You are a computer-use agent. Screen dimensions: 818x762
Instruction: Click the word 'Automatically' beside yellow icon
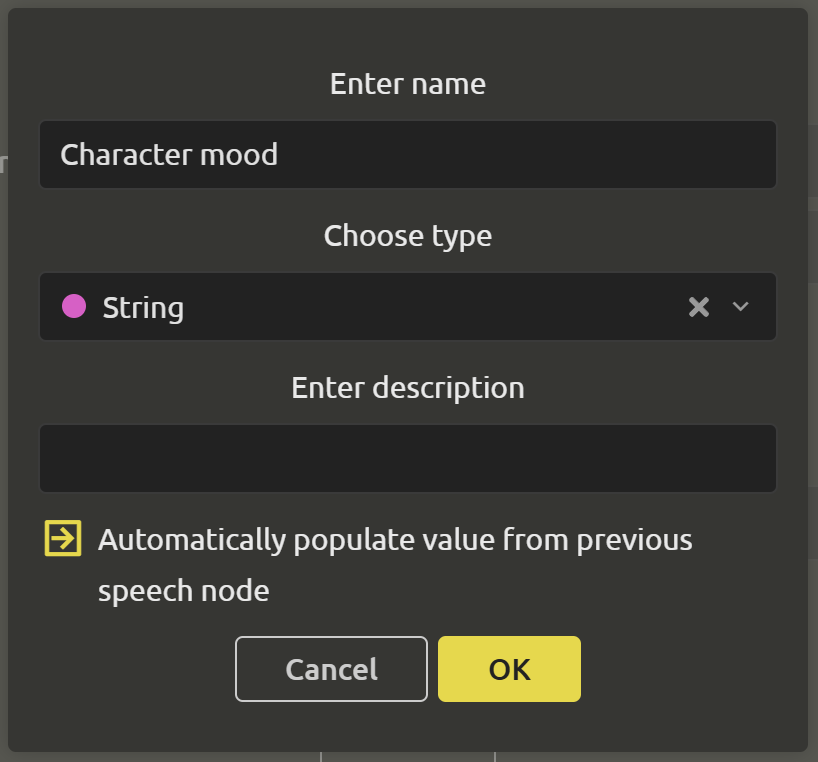tap(192, 541)
